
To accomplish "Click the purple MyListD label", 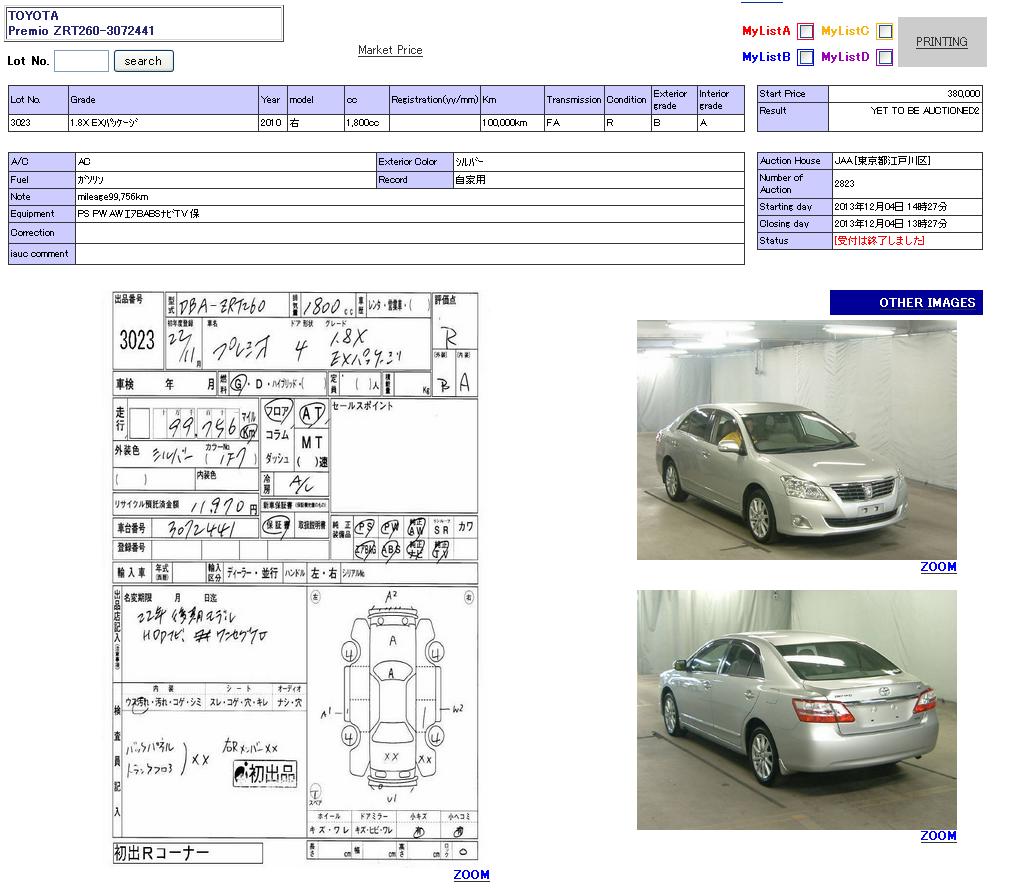I will [x=845, y=57].
